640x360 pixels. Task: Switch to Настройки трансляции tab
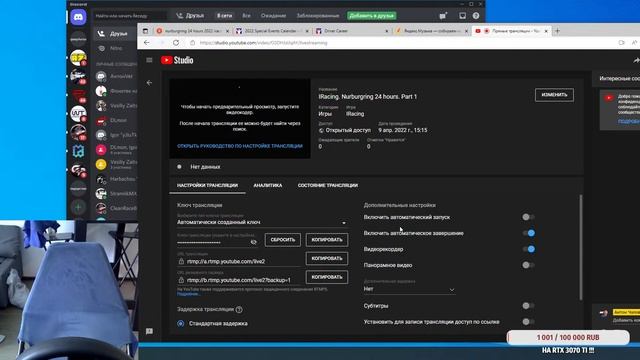click(207, 185)
